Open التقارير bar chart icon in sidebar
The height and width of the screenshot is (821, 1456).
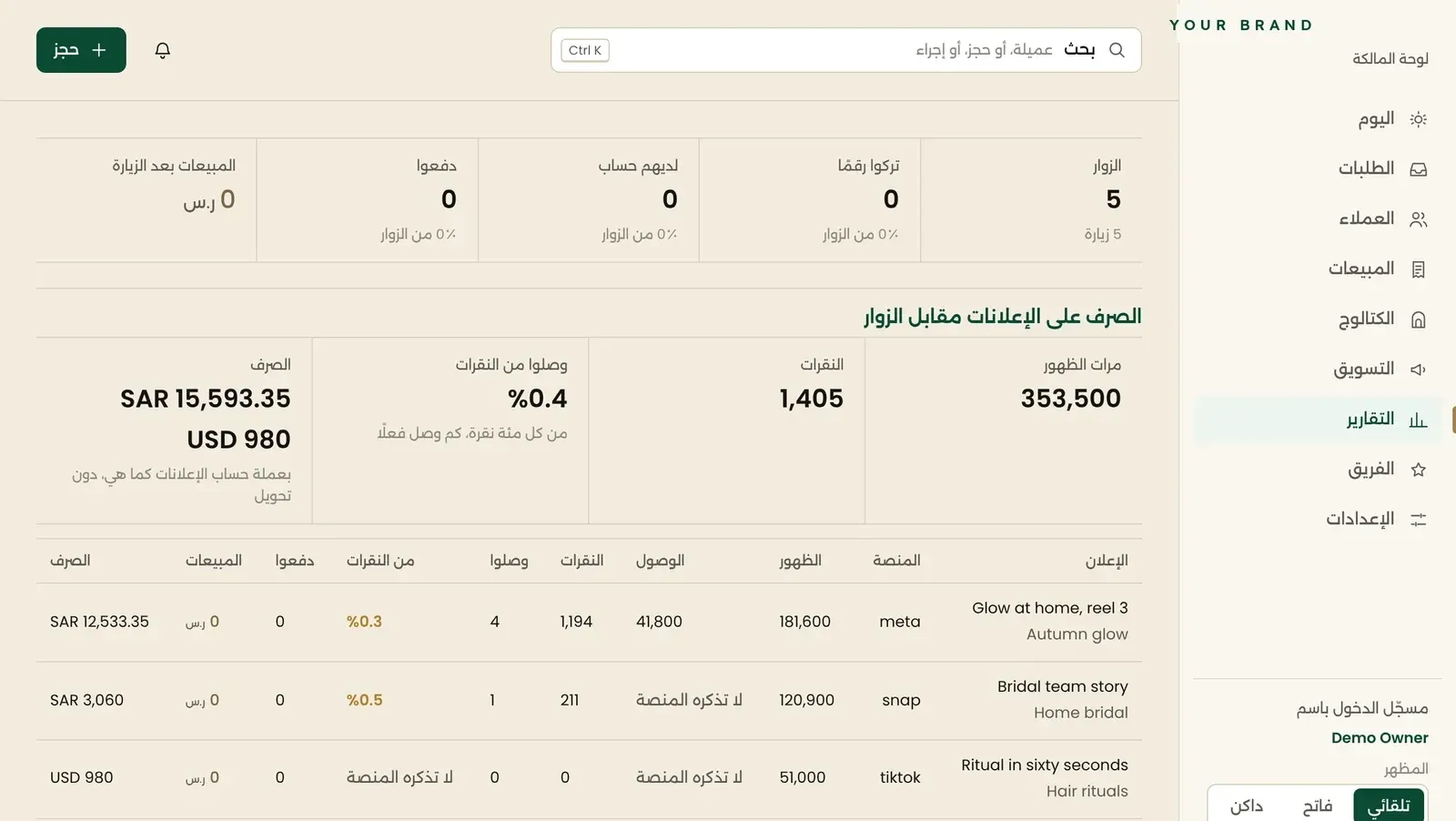pyautogui.click(x=1418, y=420)
